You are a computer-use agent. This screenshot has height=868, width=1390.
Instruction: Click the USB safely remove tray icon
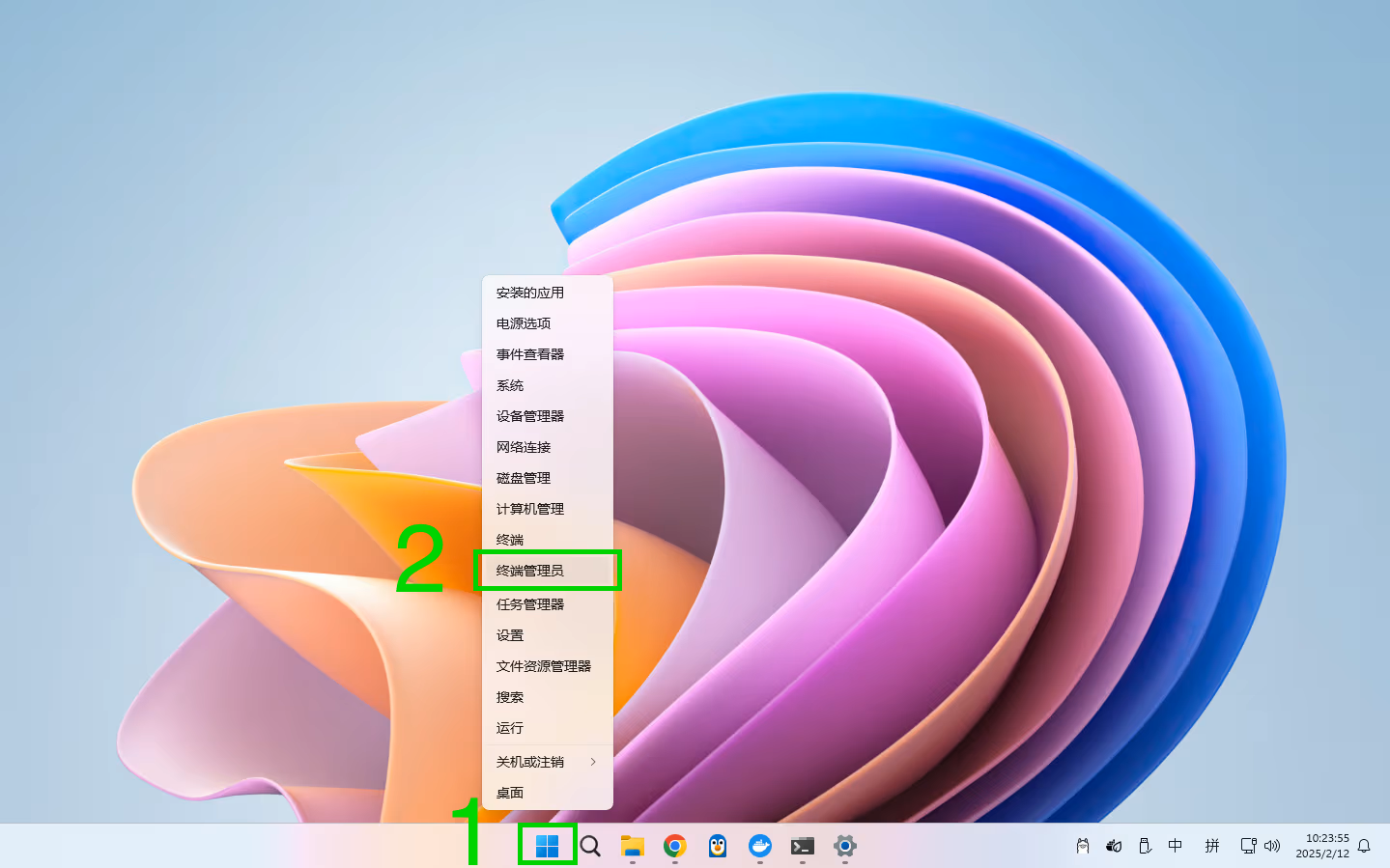pos(1145,846)
